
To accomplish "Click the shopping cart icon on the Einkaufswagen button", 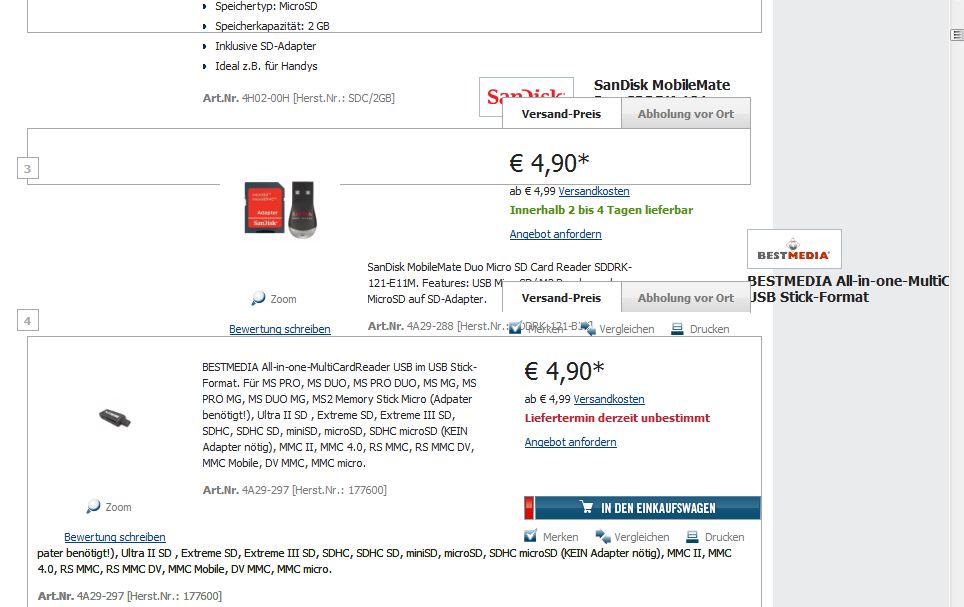I will click(587, 507).
